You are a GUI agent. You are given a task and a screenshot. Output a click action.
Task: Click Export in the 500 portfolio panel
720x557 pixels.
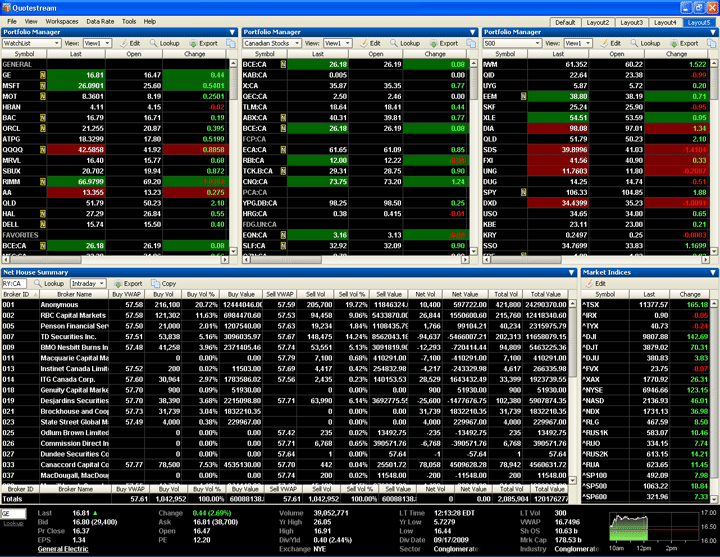point(684,43)
